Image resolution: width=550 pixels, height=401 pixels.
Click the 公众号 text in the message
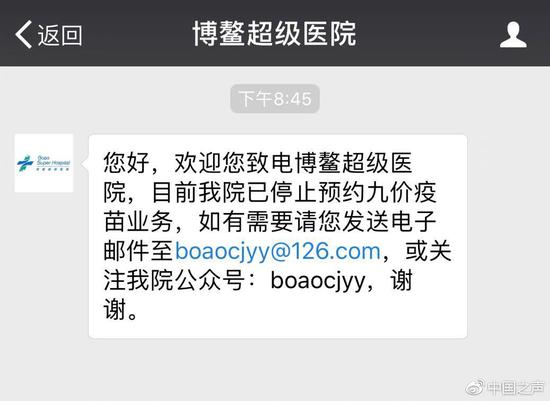tap(210, 281)
